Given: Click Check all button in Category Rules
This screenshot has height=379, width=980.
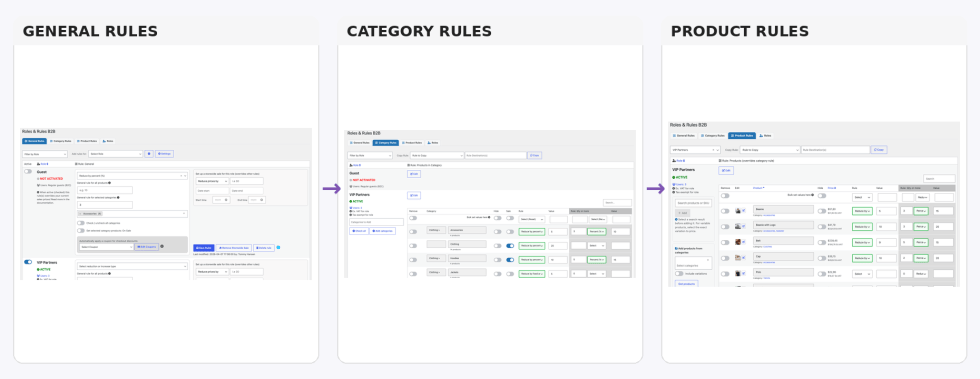Looking at the screenshot, I should tap(359, 231).
